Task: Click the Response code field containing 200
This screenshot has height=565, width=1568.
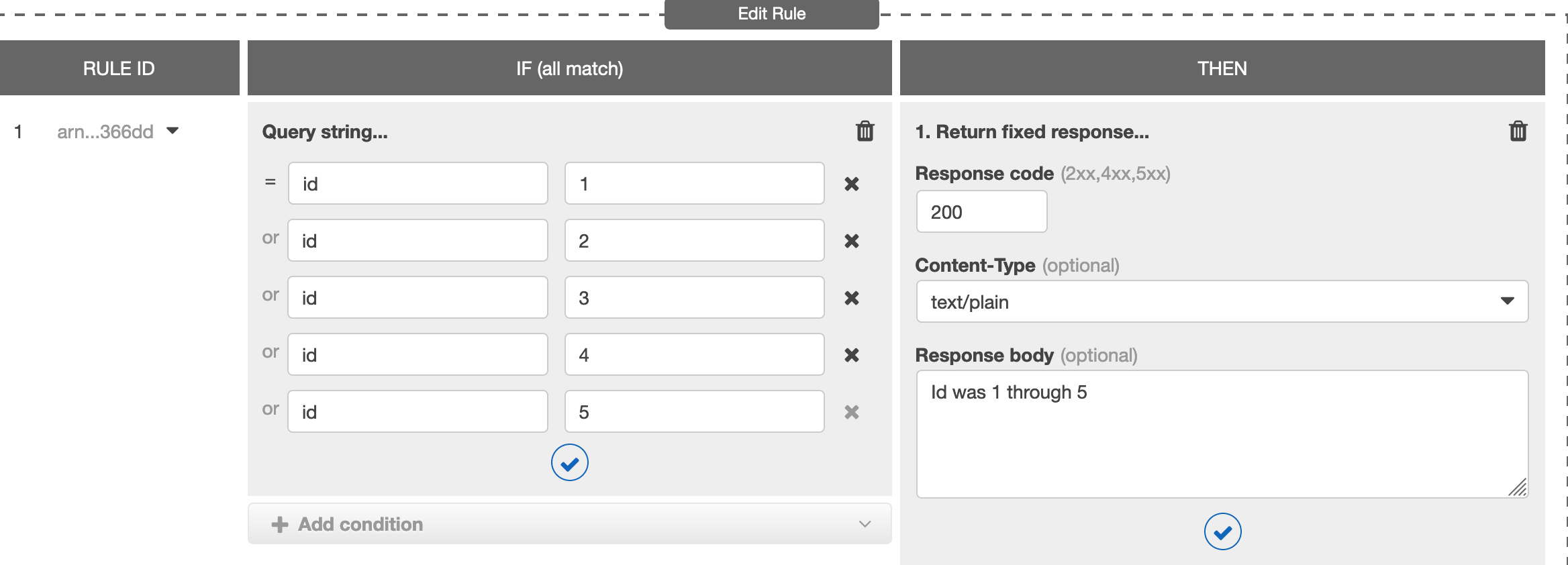Action: pos(981,212)
